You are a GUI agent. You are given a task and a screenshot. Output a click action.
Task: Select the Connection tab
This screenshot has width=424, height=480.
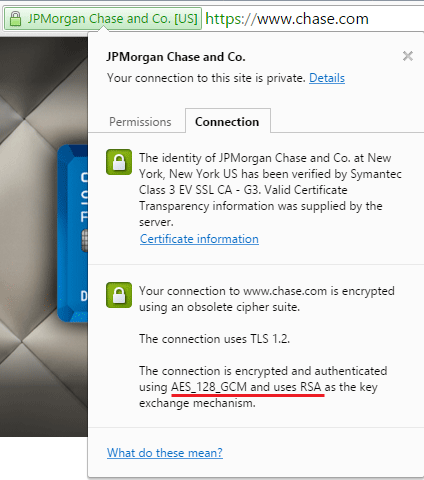click(227, 121)
